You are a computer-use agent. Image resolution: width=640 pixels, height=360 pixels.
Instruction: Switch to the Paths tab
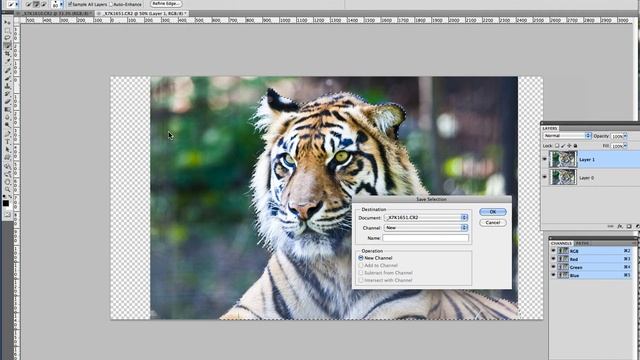[582, 243]
